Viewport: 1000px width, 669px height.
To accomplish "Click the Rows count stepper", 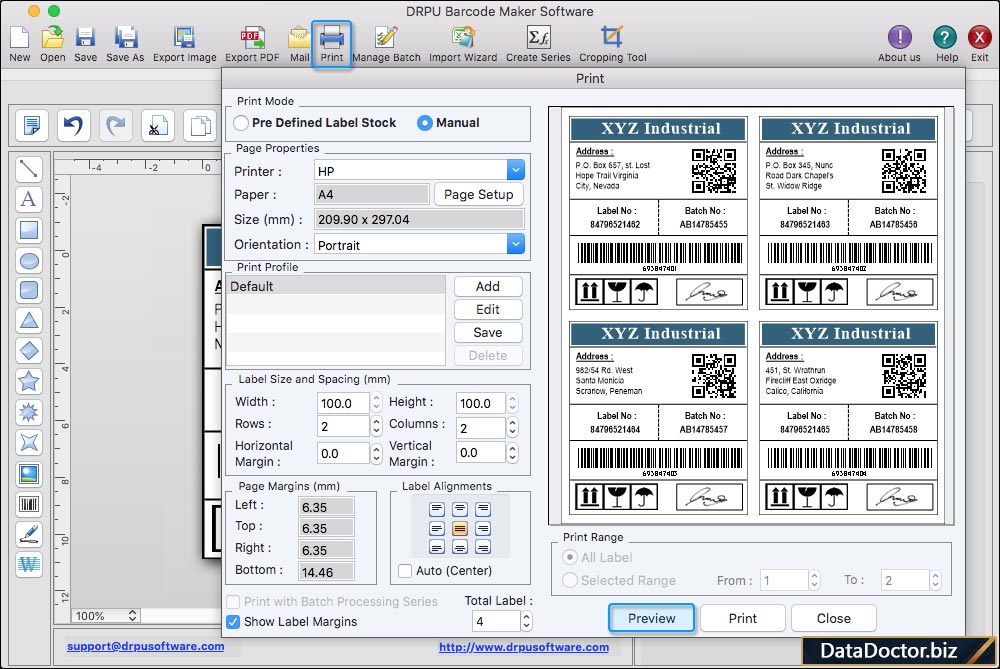I will coord(376,426).
